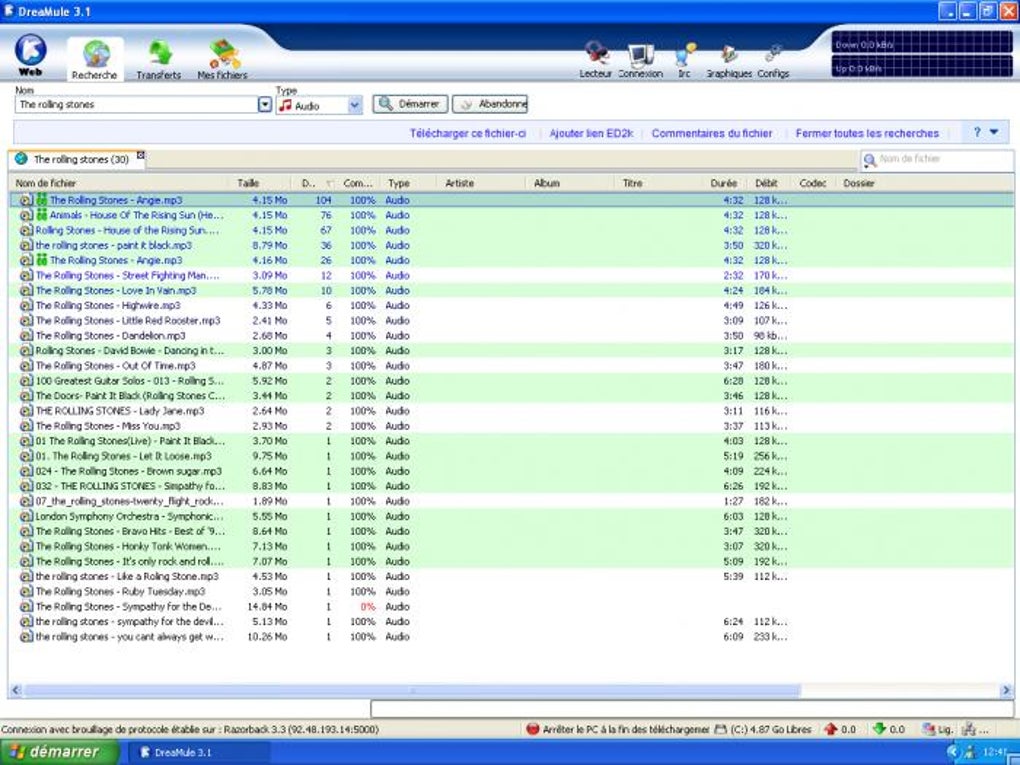Open the Irc chat icon

pyautogui.click(x=684, y=60)
